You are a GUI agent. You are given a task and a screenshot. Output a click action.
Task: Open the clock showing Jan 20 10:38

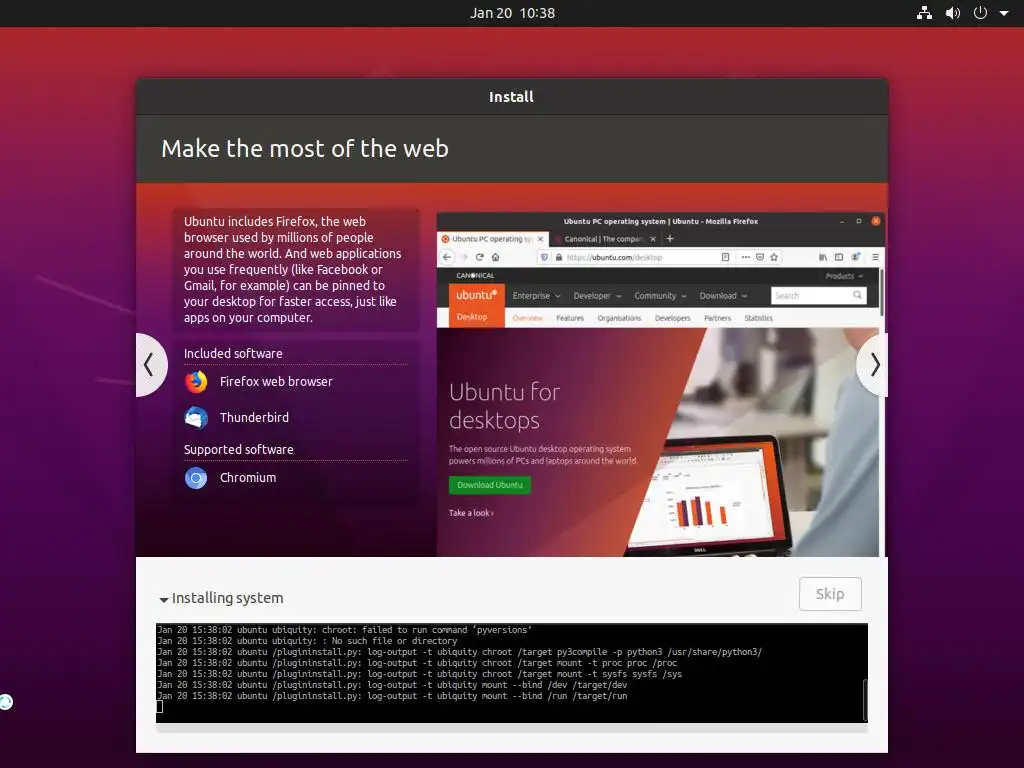point(512,13)
